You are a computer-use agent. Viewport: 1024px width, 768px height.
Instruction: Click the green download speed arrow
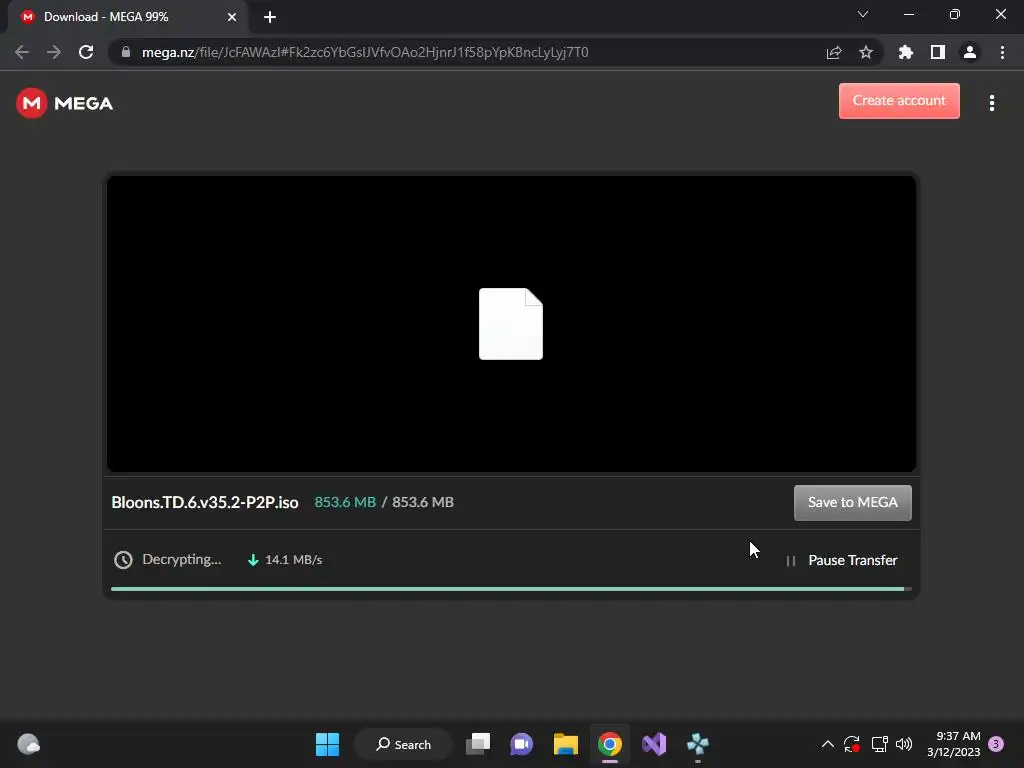(253, 560)
